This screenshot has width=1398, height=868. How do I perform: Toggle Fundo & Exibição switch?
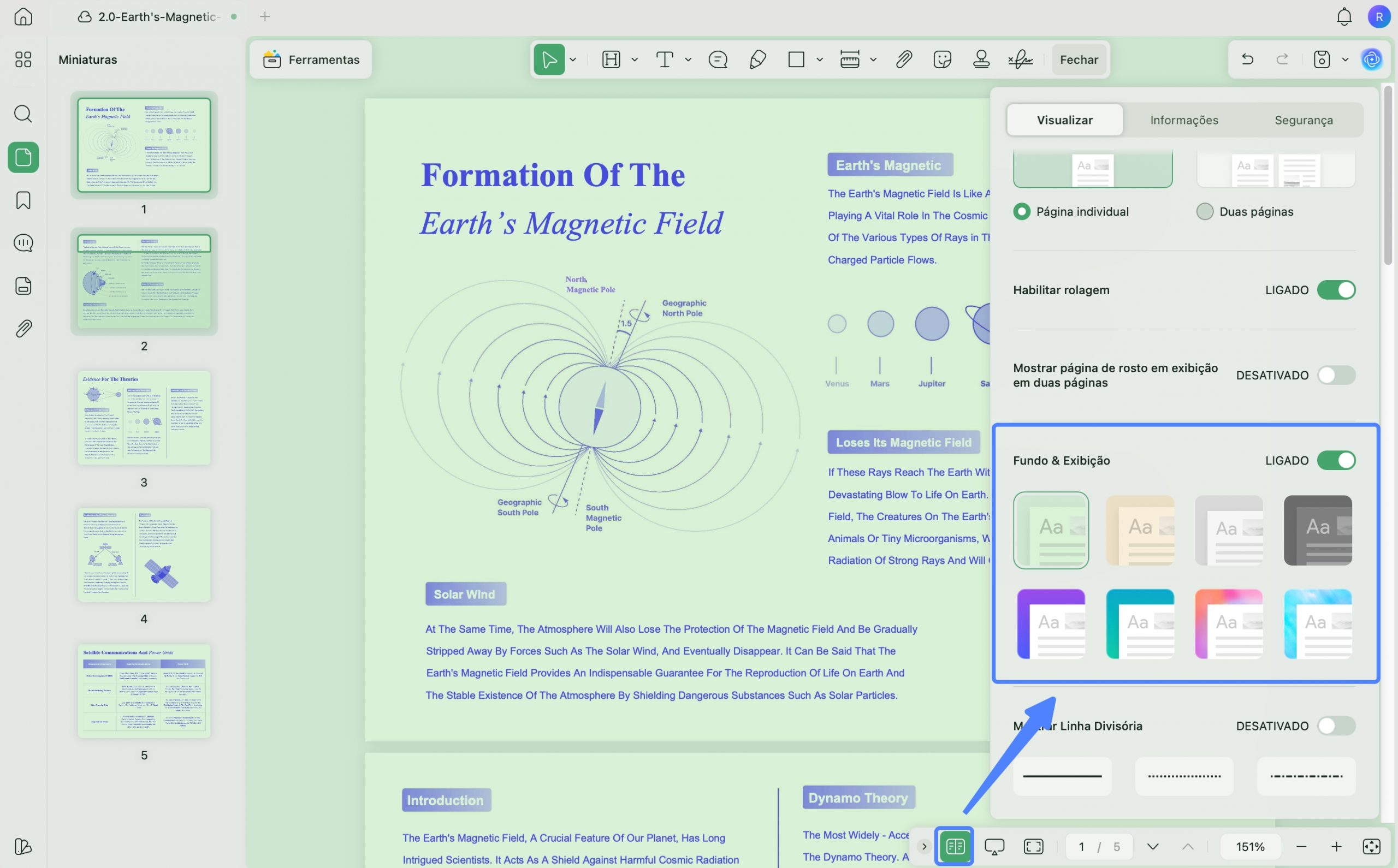tap(1336, 460)
